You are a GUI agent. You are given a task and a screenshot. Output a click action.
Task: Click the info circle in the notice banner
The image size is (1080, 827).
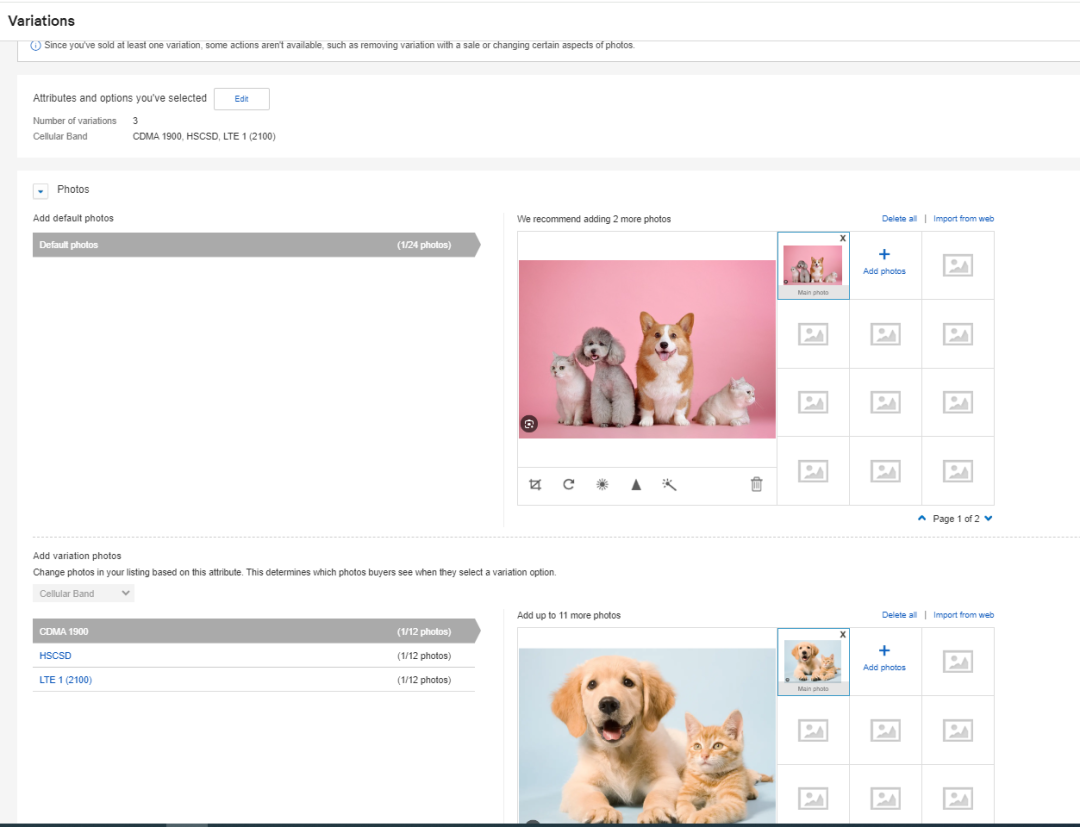35,44
